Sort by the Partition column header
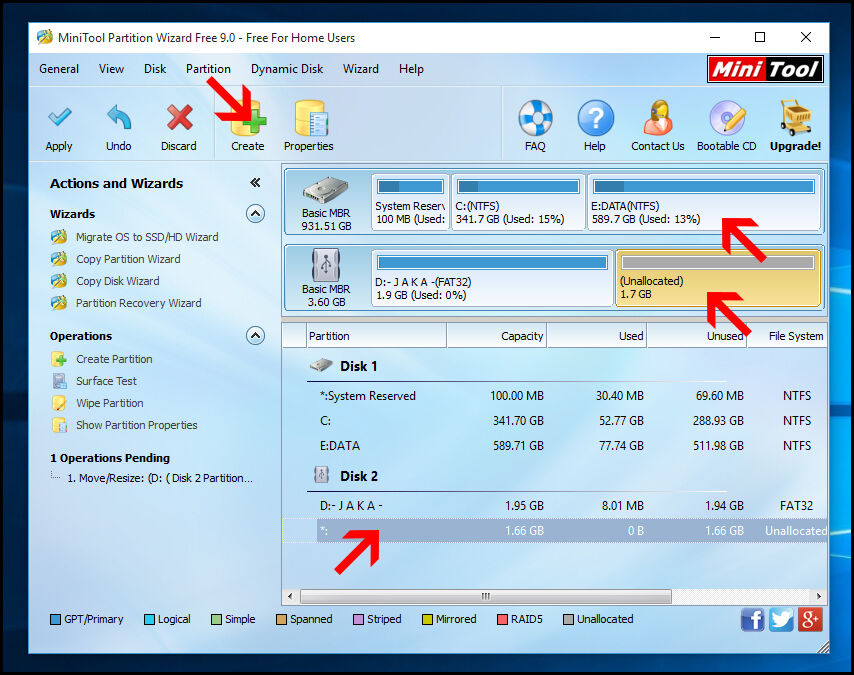Screen dimensions: 854x675 point(376,336)
